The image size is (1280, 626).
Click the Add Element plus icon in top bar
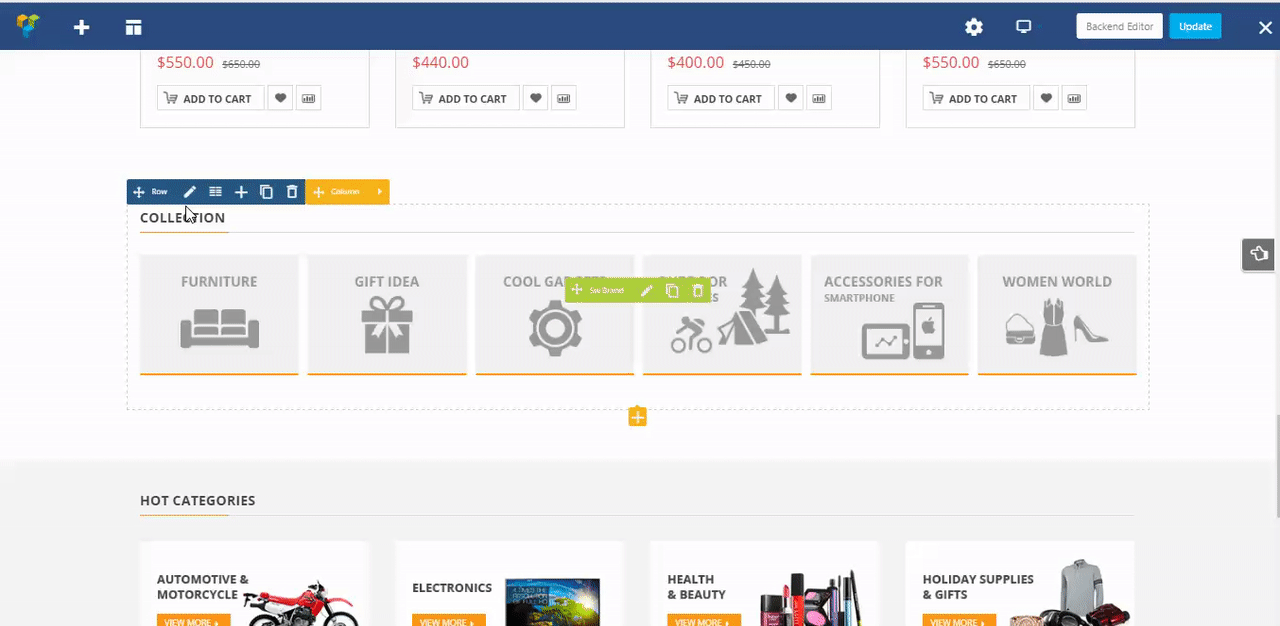[x=82, y=27]
